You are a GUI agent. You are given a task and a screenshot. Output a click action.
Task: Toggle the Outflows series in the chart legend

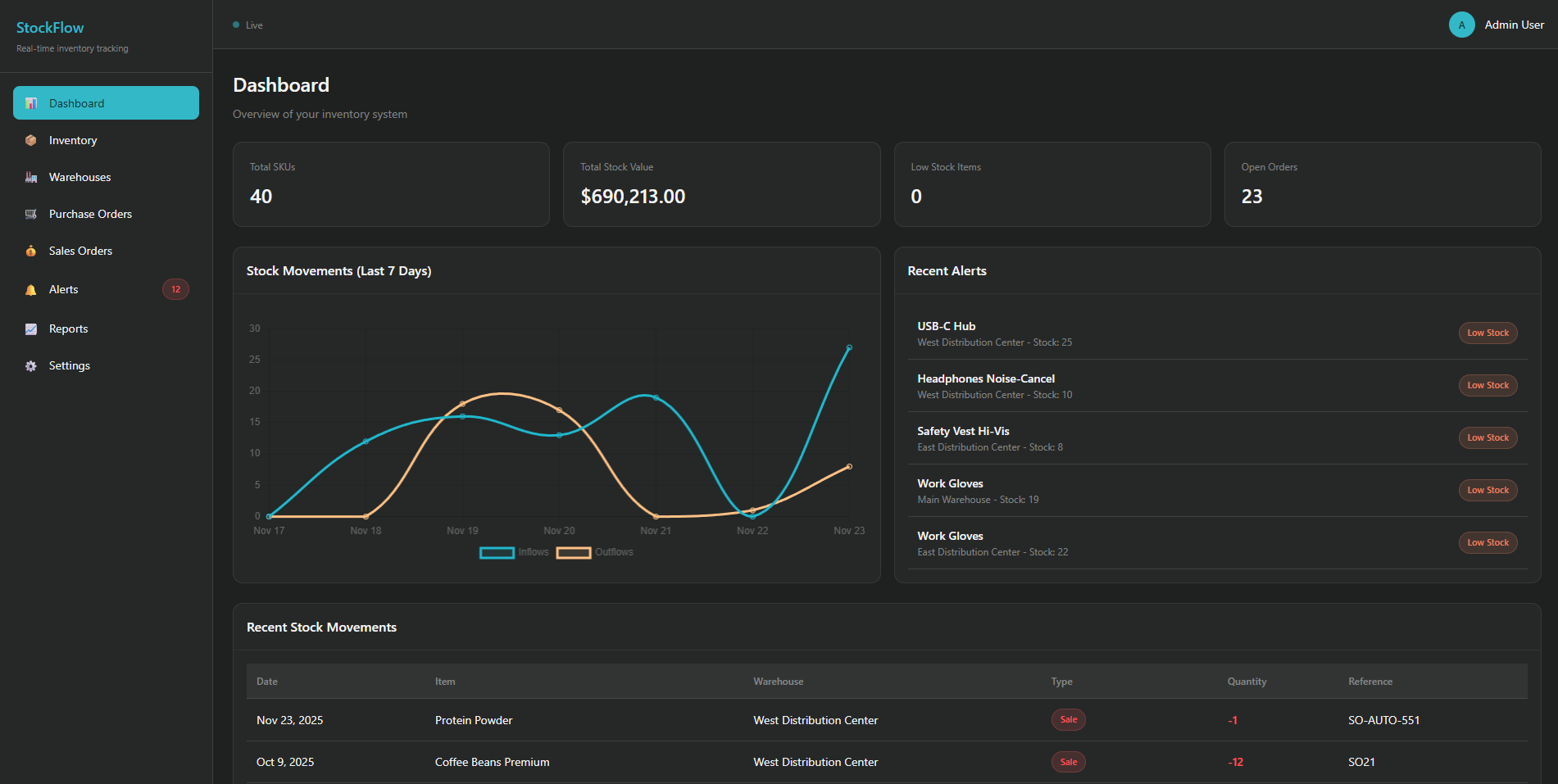(x=594, y=552)
